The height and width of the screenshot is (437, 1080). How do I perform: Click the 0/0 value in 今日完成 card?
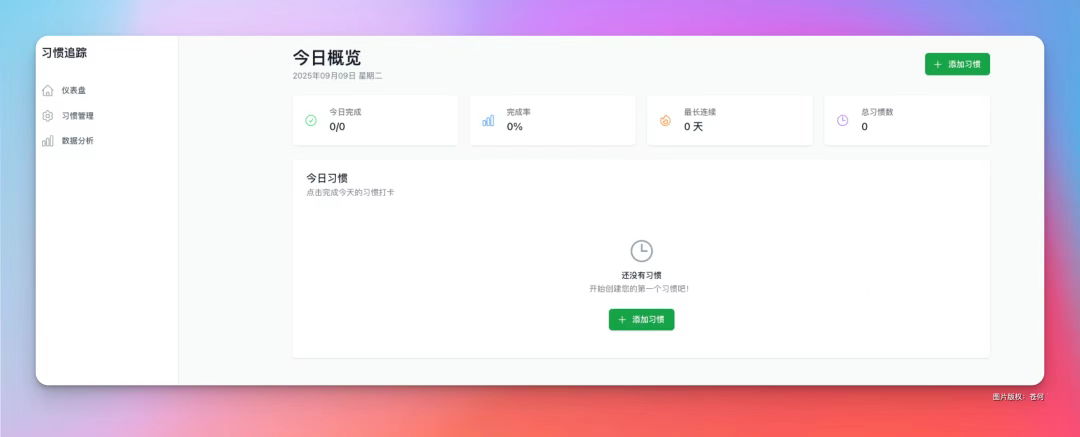(x=338, y=127)
